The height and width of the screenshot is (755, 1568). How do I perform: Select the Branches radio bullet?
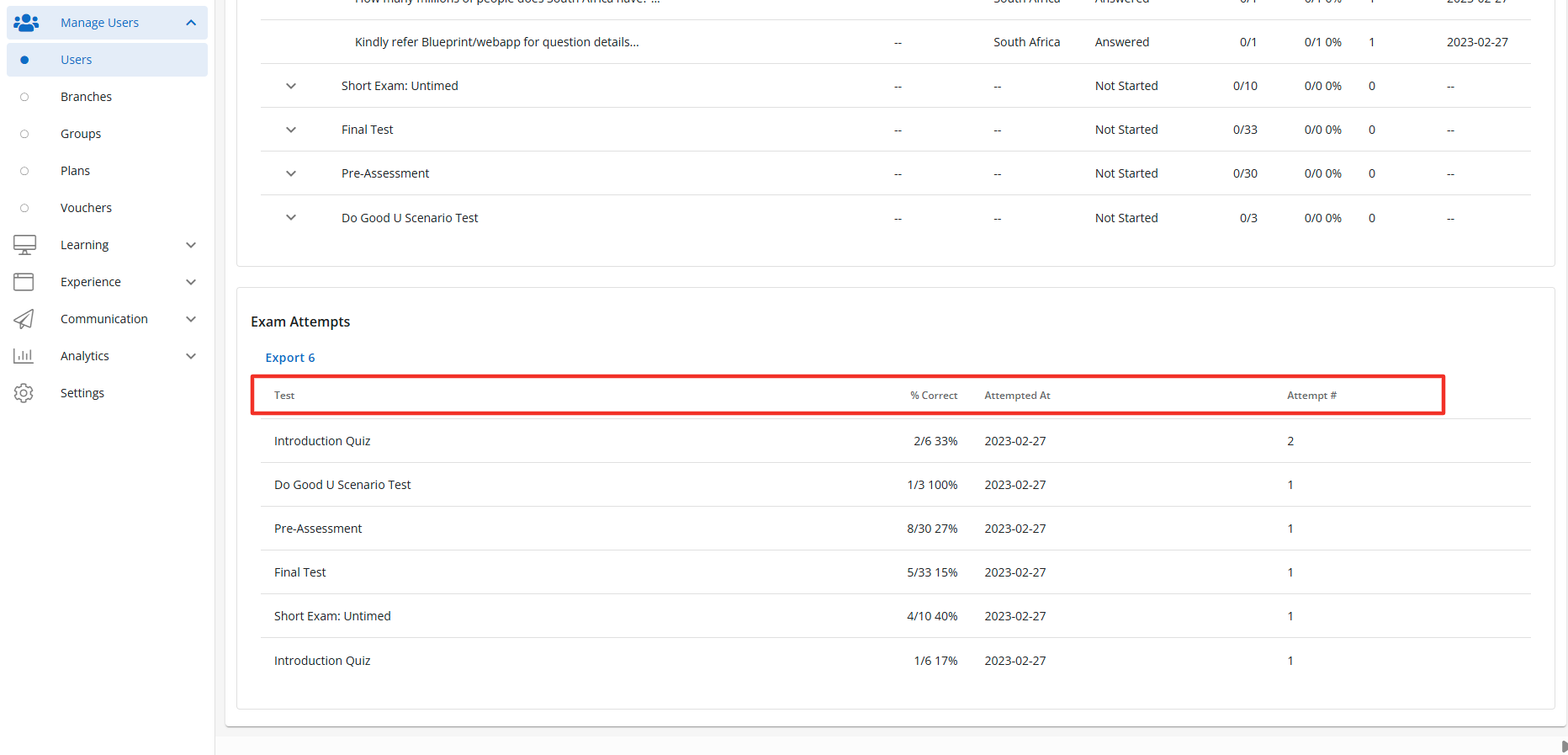click(24, 97)
